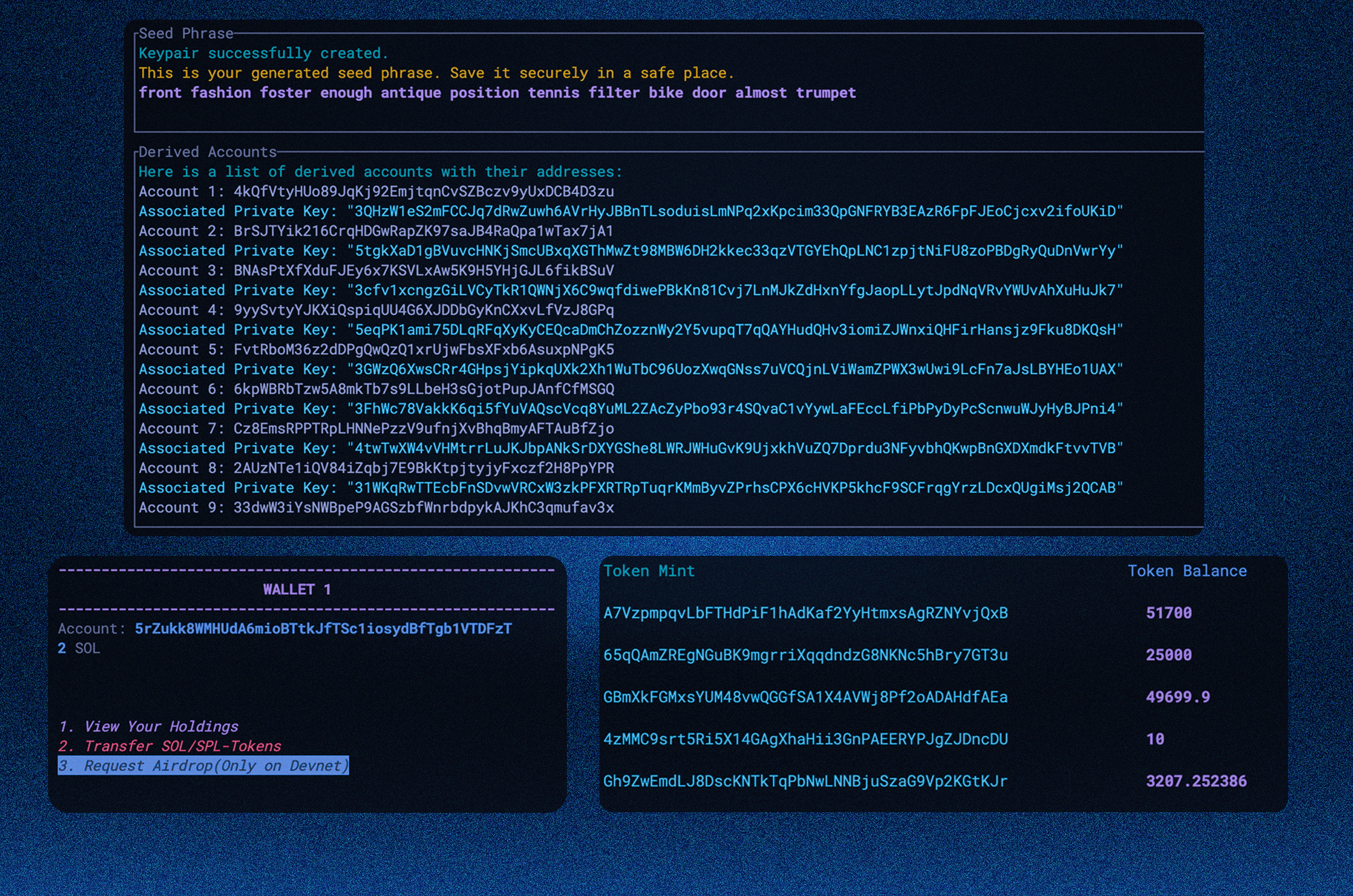1353x896 pixels.
Task: Click the 'Derived Accounts' panel title
Action: (x=208, y=152)
